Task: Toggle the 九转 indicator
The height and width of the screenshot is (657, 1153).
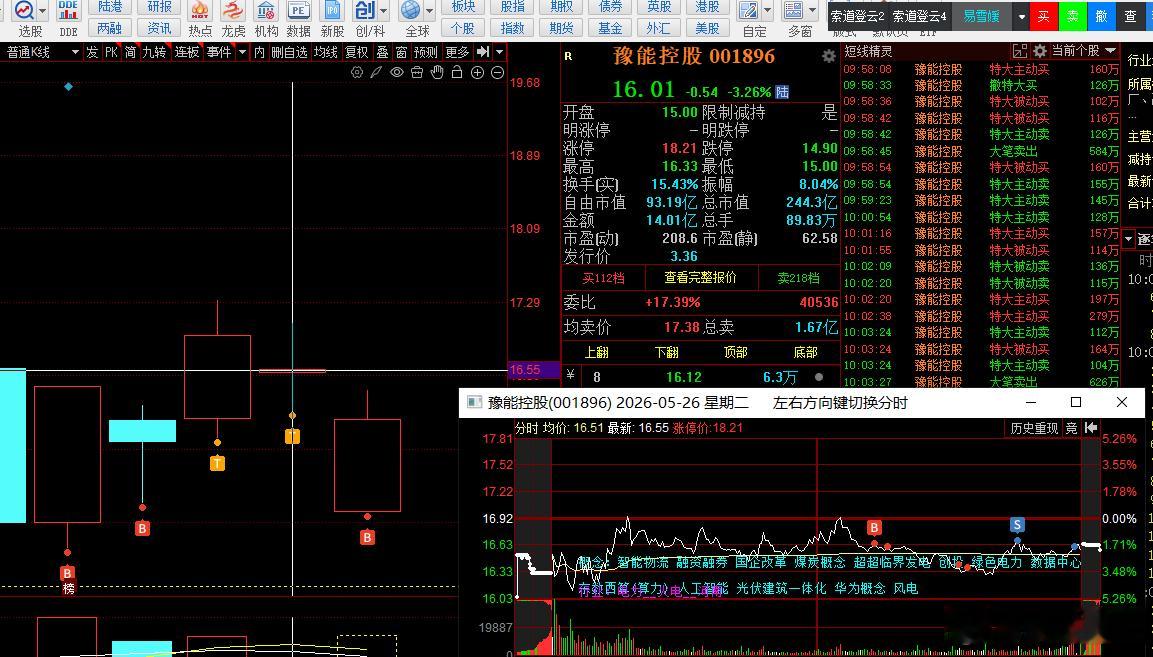Action: click(154, 52)
